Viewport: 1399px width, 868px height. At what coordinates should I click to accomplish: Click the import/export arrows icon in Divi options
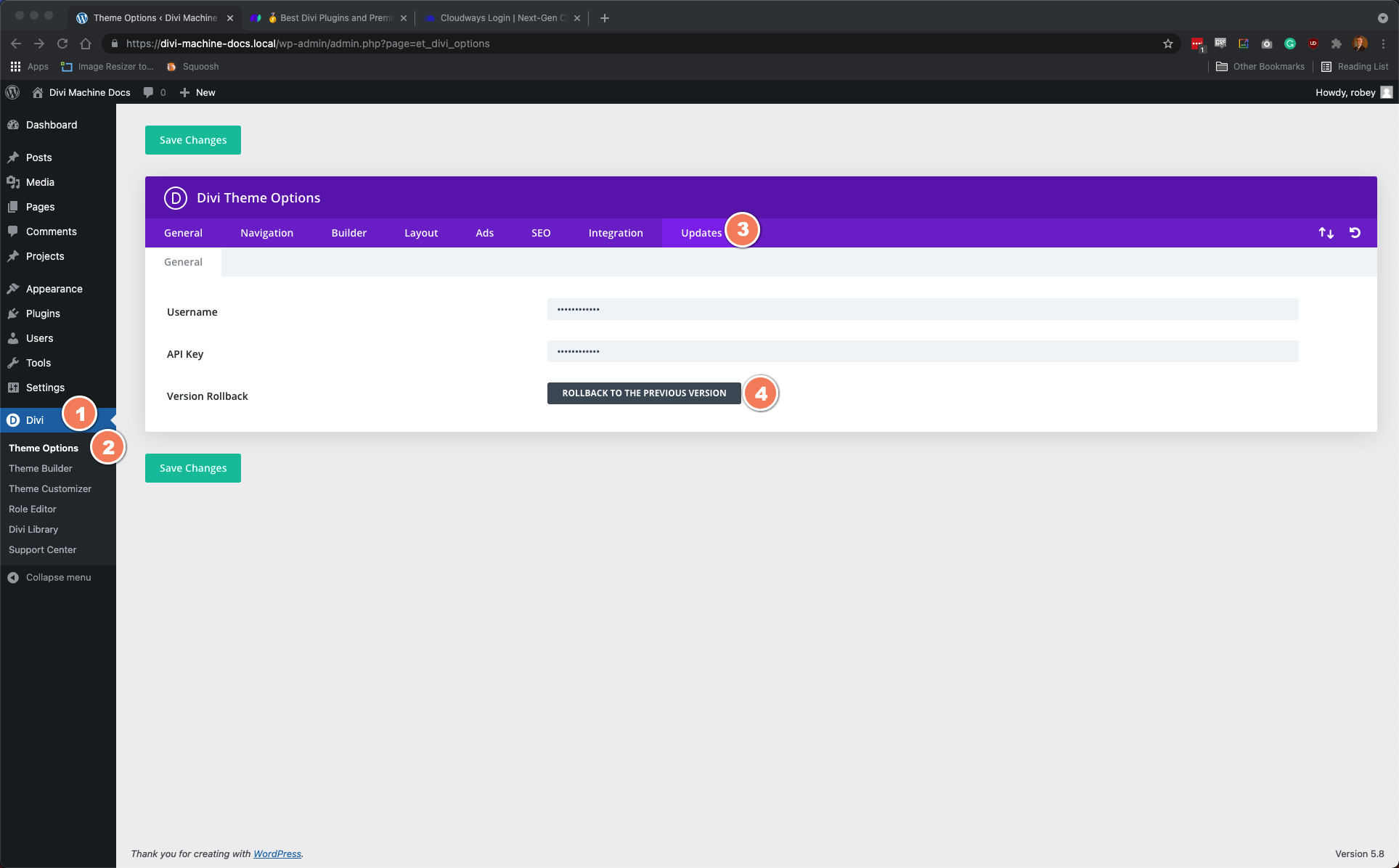(1326, 233)
